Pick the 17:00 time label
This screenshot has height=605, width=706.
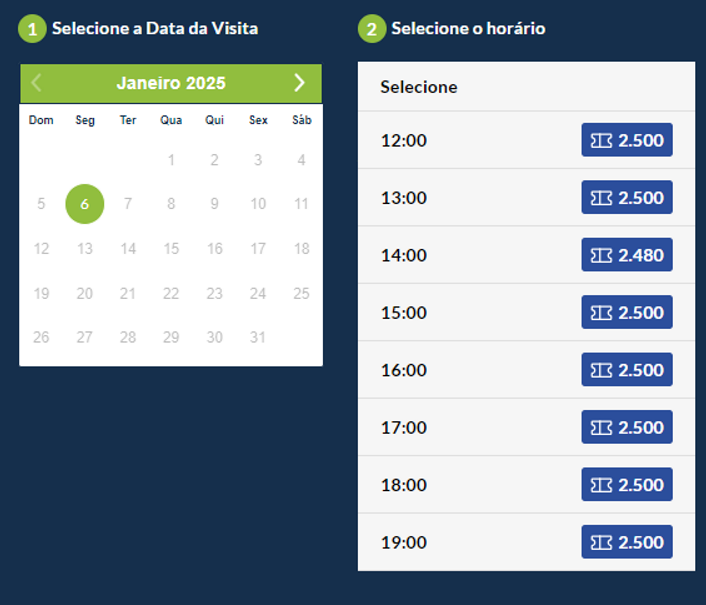click(x=404, y=427)
